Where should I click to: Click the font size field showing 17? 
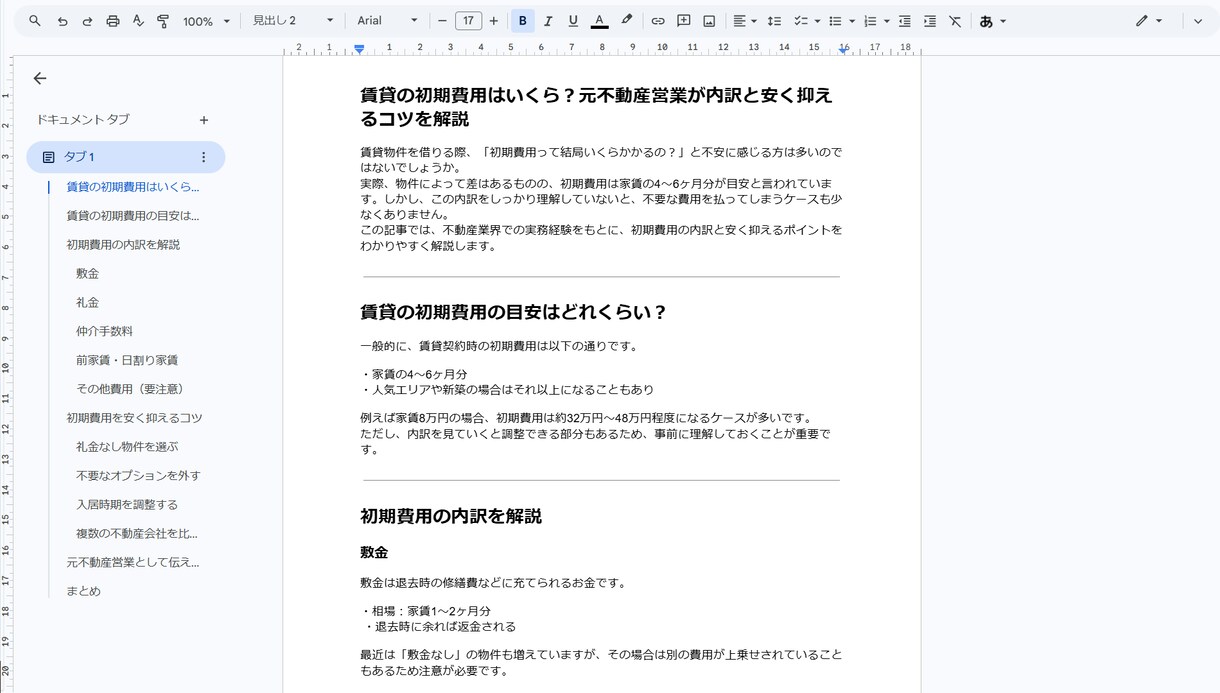[468, 21]
